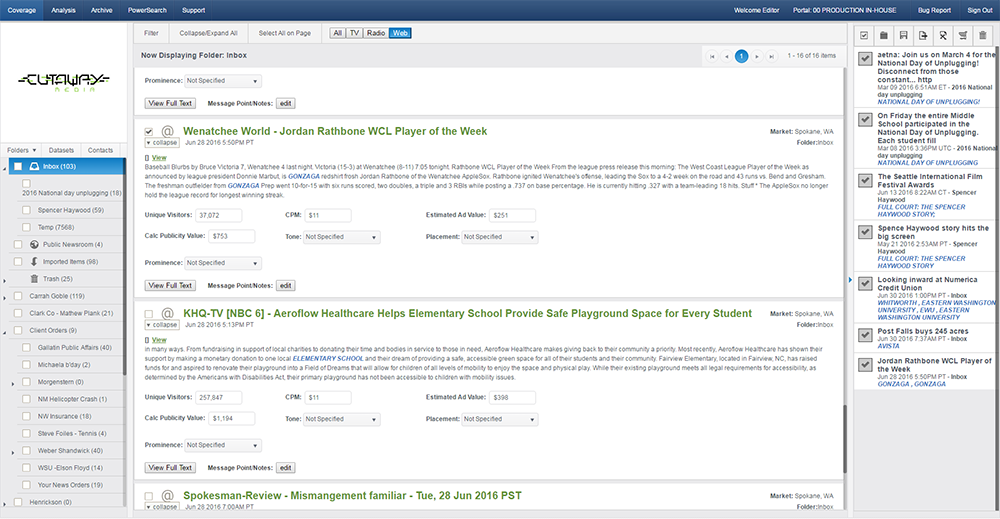Image resolution: width=1000 pixels, height=519 pixels.
Task: View Full Text of Wenatchee World article
Action: [x=170, y=286]
